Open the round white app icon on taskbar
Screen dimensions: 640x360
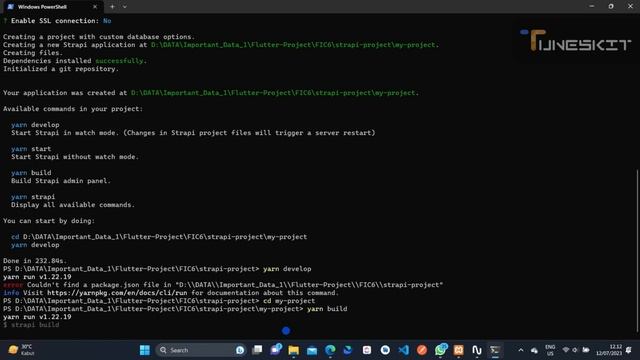point(385,350)
